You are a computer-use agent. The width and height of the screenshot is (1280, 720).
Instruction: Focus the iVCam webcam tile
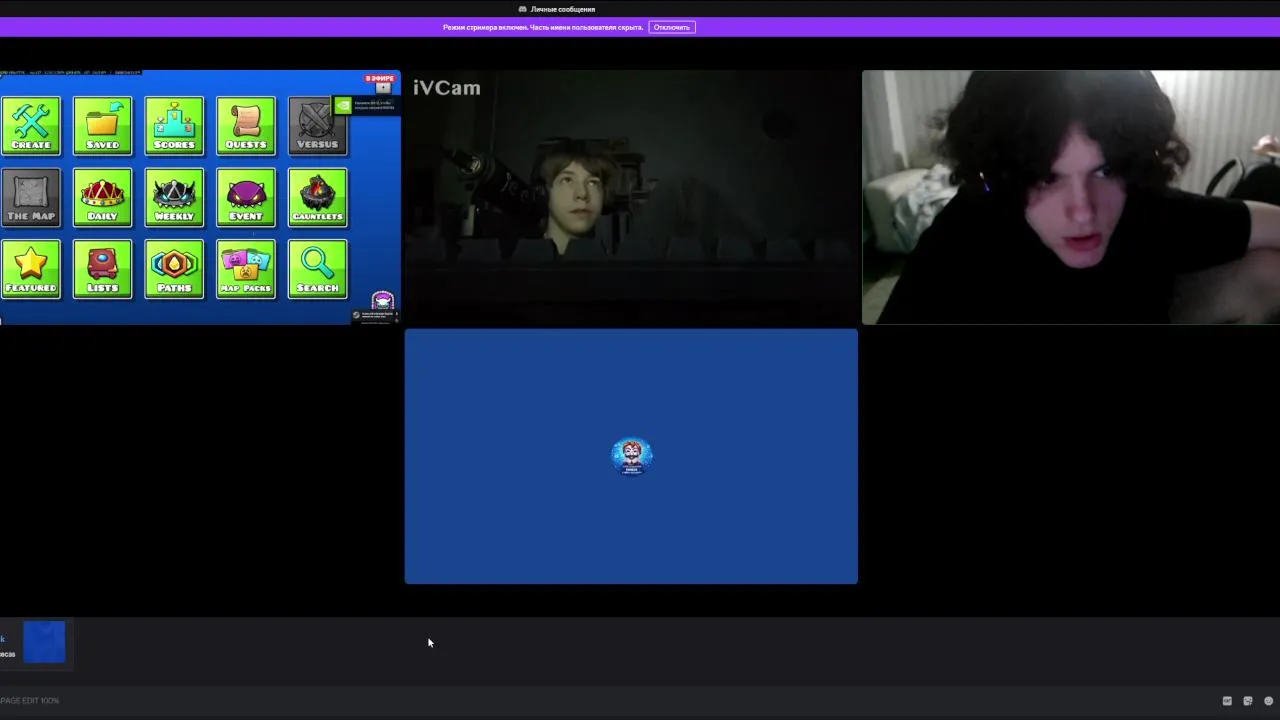(x=631, y=197)
